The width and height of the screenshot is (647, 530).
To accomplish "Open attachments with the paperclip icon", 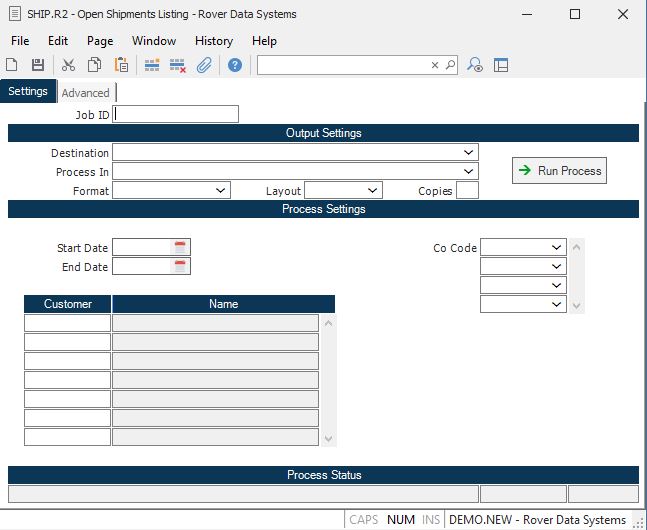I will coord(204,65).
